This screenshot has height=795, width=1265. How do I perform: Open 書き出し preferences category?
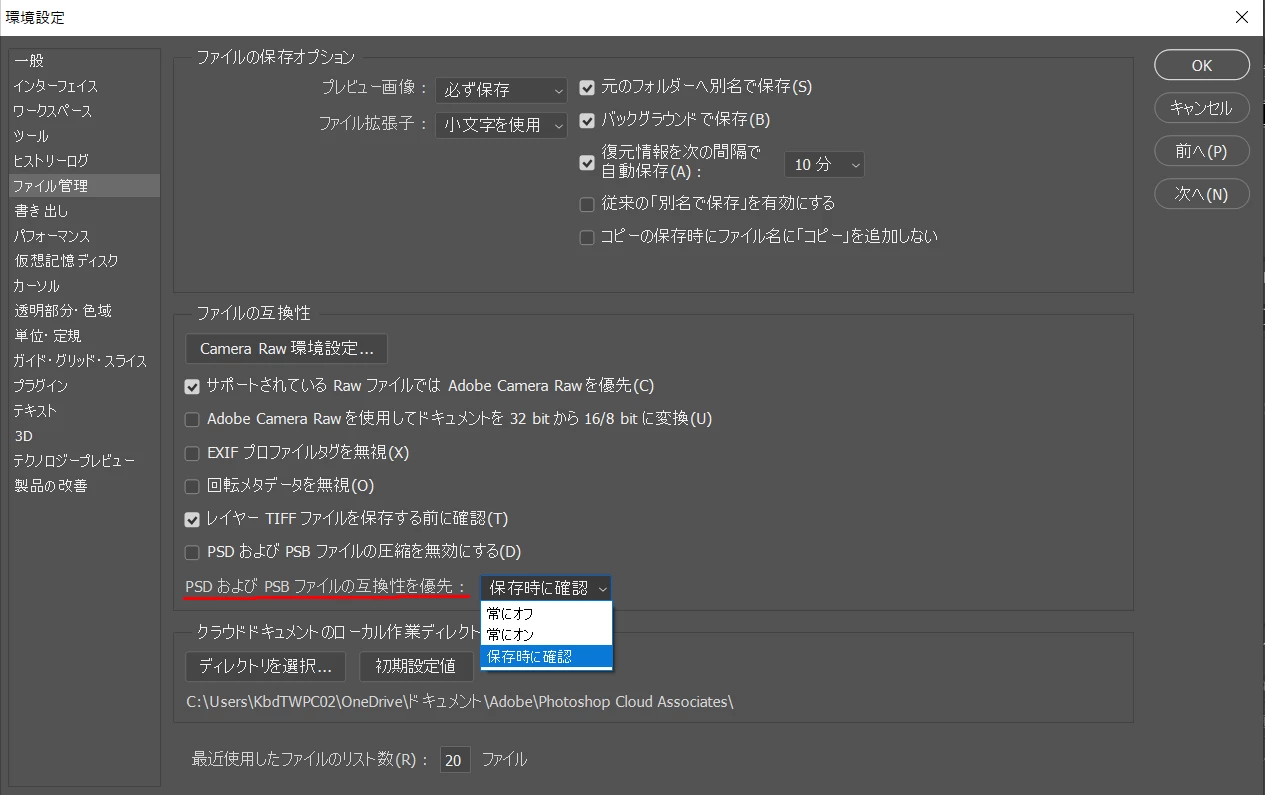pos(84,211)
